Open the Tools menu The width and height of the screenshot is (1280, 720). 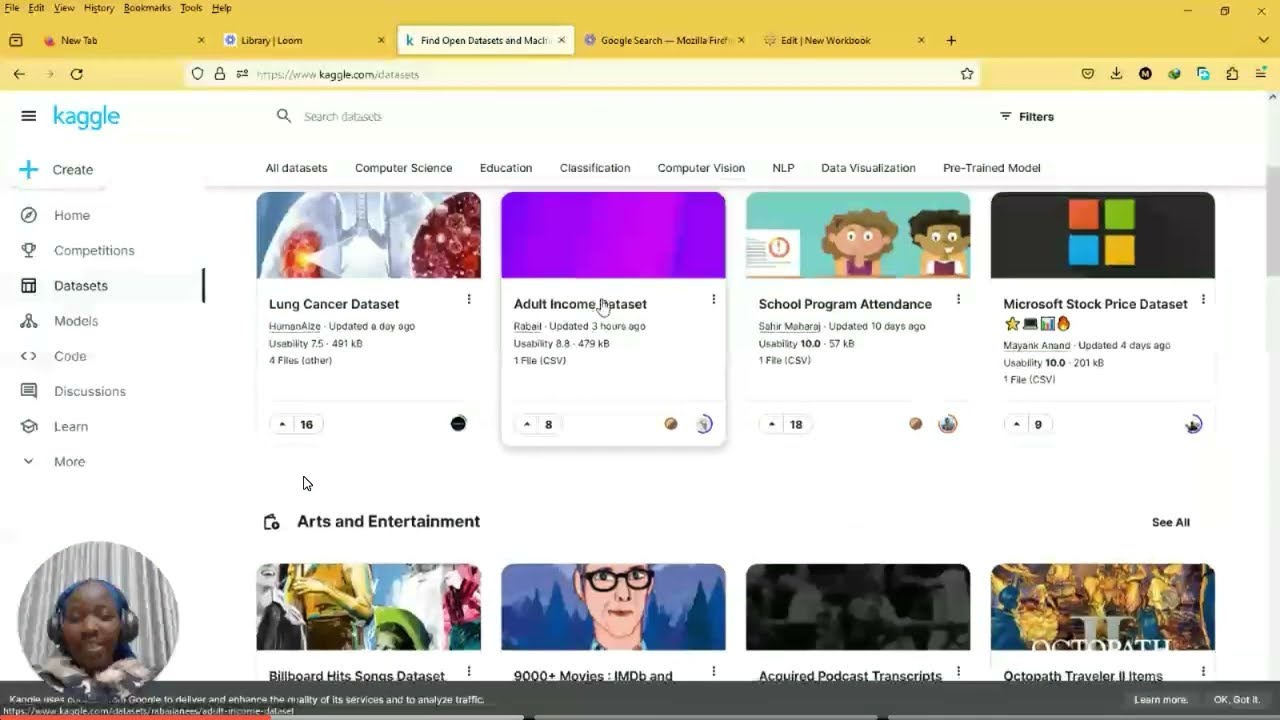point(191,8)
